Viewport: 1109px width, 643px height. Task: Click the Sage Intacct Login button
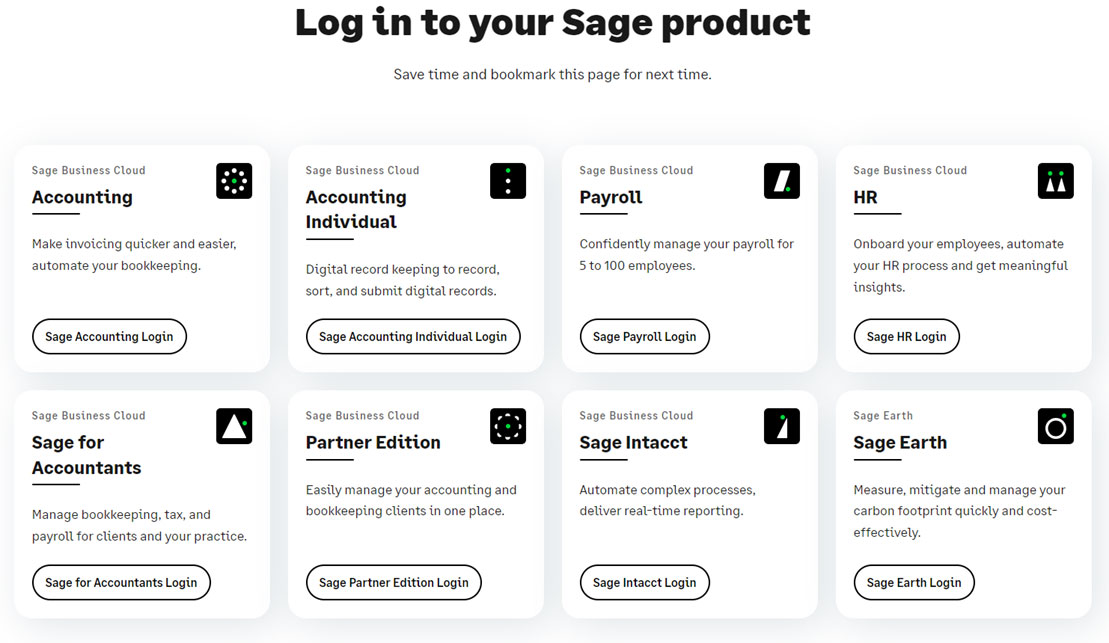point(644,582)
